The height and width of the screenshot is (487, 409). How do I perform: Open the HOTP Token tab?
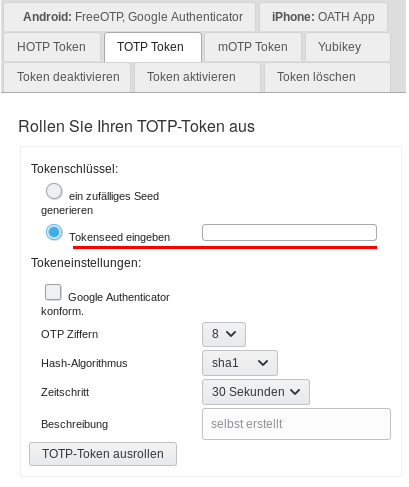click(x=52, y=47)
